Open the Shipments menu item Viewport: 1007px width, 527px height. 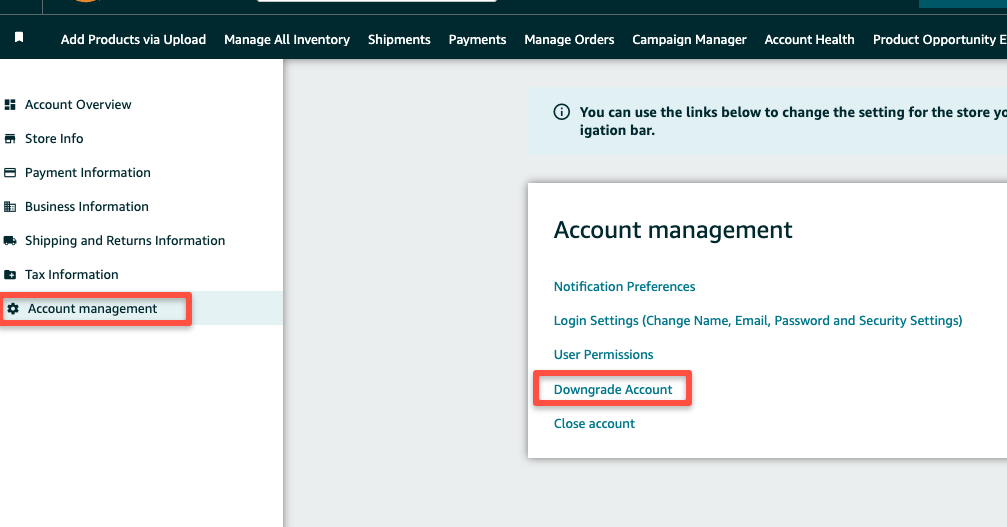tap(399, 40)
